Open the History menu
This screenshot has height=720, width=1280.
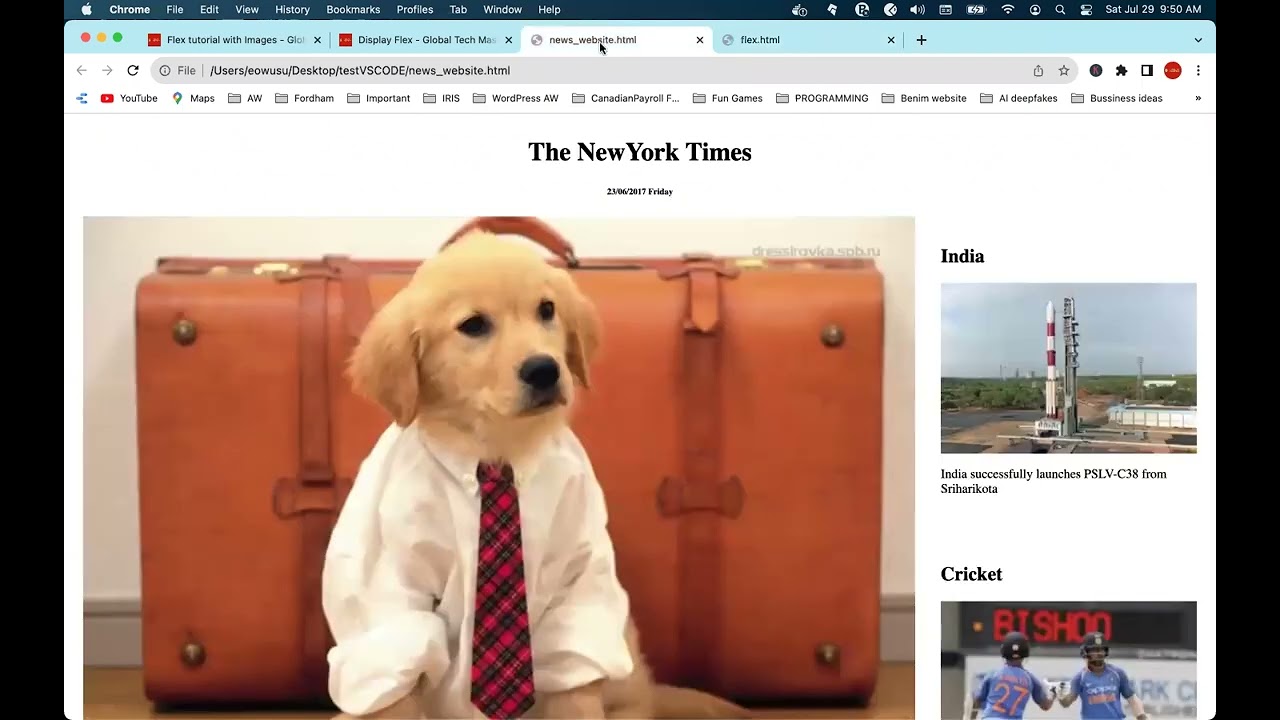[292, 10]
